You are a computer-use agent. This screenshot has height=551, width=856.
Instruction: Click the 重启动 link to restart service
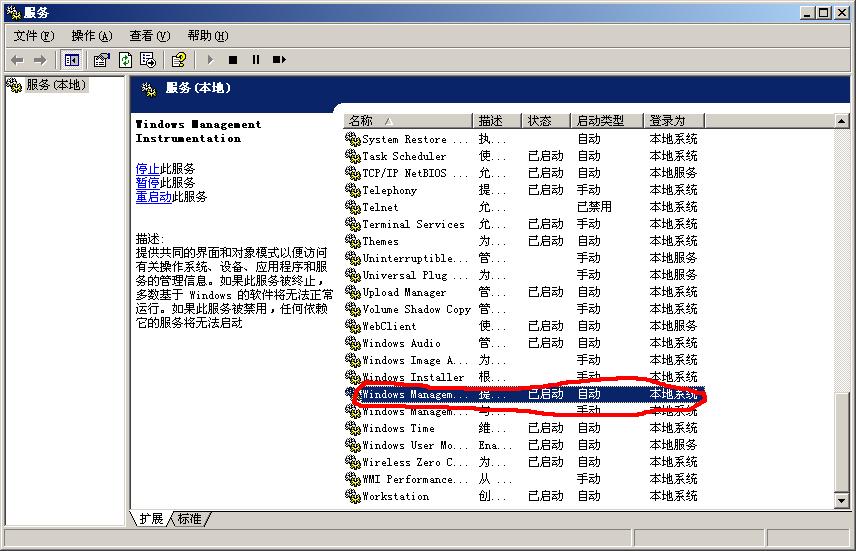pyautogui.click(x=153, y=197)
